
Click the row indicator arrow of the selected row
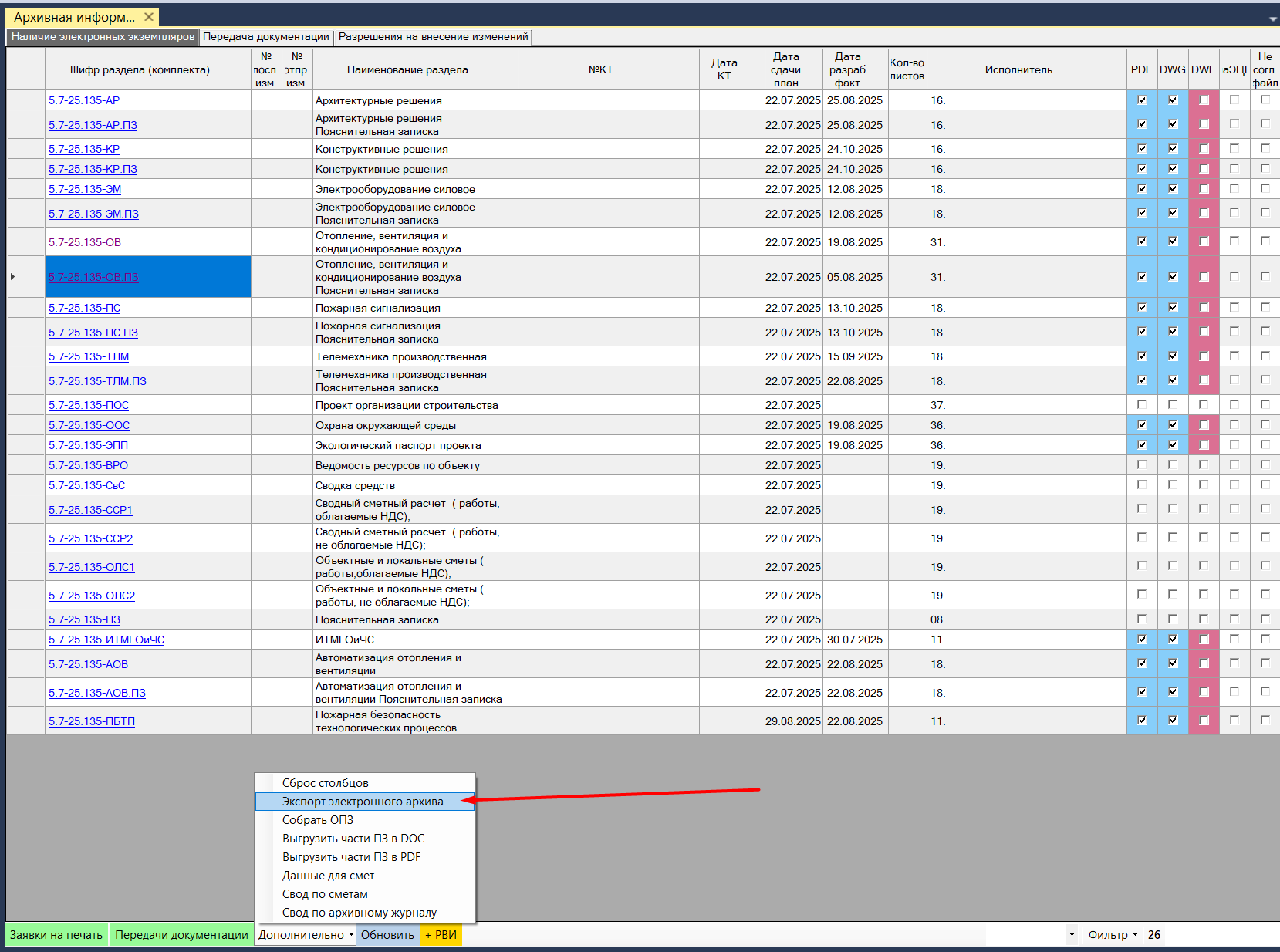click(x=13, y=276)
